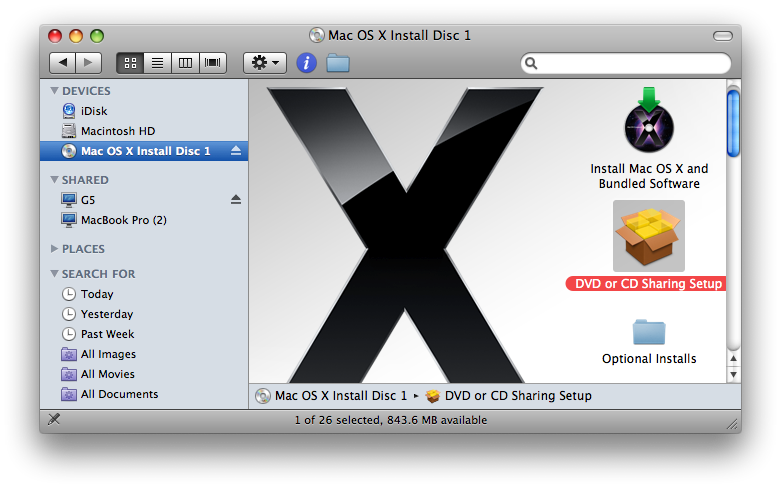This screenshot has width=781, height=488.
Task: Click Install Mac OS X and Bundled Software label
Action: pos(649,176)
